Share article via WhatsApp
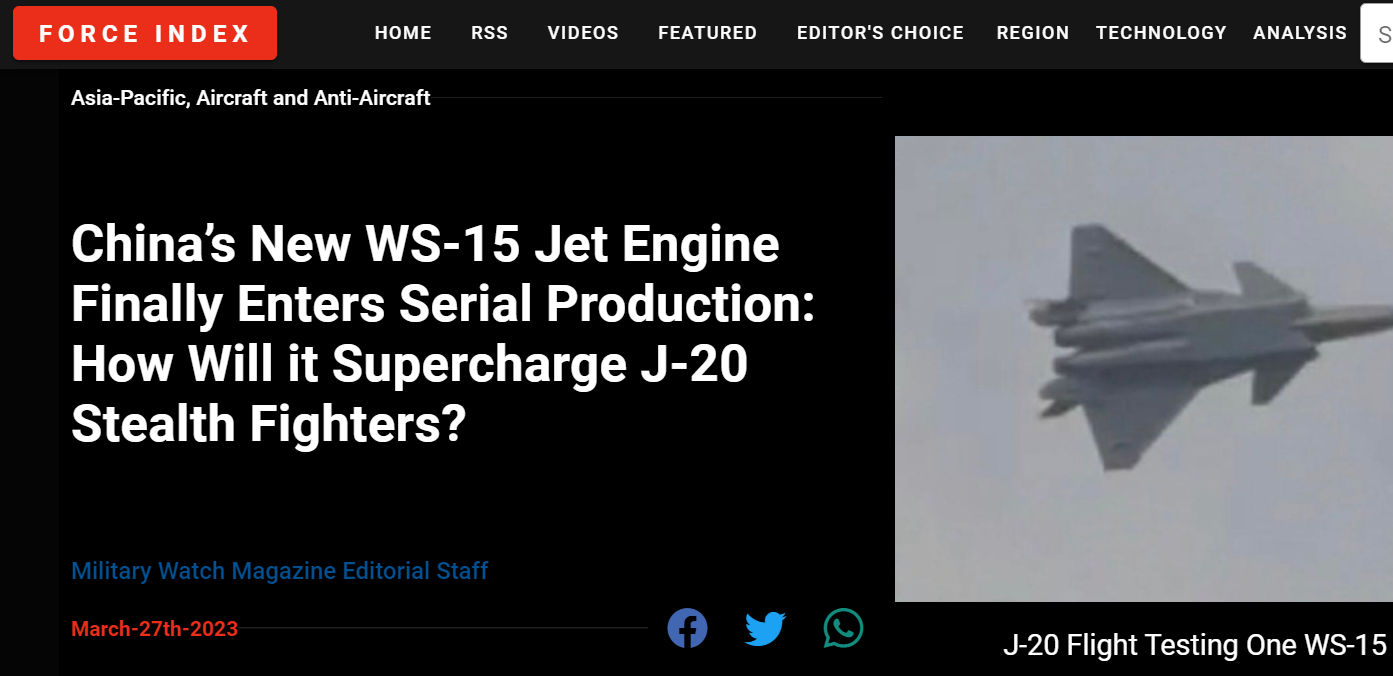The image size is (1393, 676). click(843, 628)
